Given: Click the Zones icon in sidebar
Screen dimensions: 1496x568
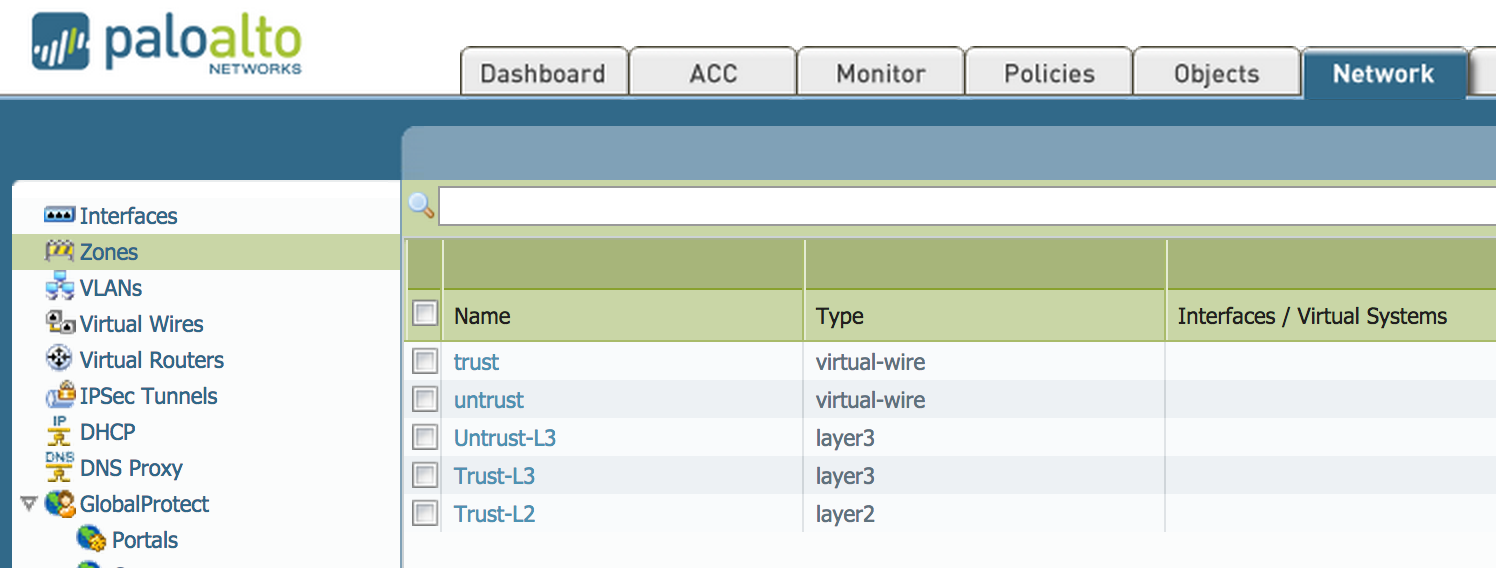Looking at the screenshot, I should [x=60, y=252].
